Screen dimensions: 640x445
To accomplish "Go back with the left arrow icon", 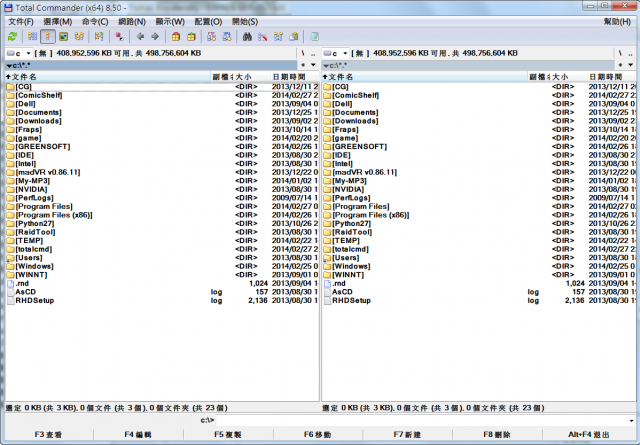I will [x=140, y=37].
